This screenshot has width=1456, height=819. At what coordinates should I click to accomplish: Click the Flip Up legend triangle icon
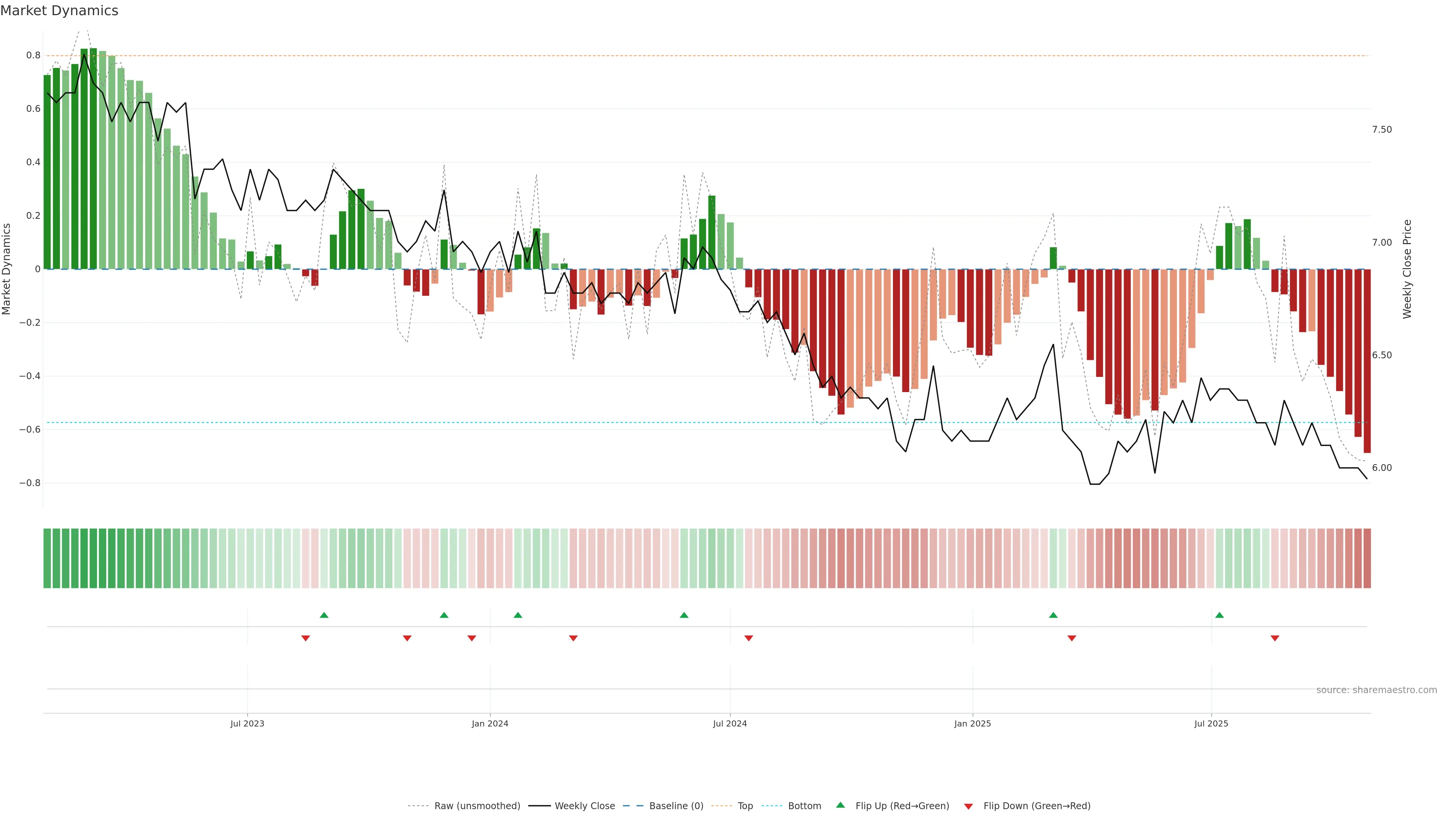click(x=841, y=805)
